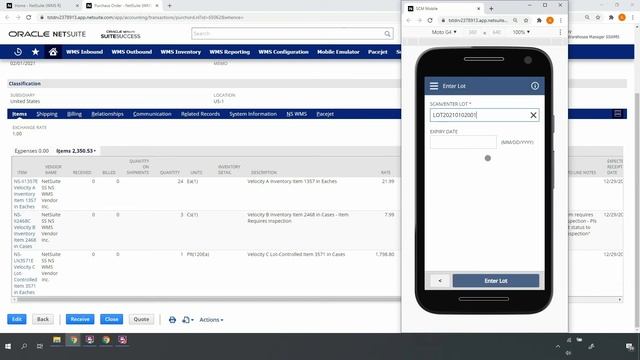Open WMS Inbound menu
Image resolution: width=640 pixels, height=360 pixels.
tap(84, 52)
